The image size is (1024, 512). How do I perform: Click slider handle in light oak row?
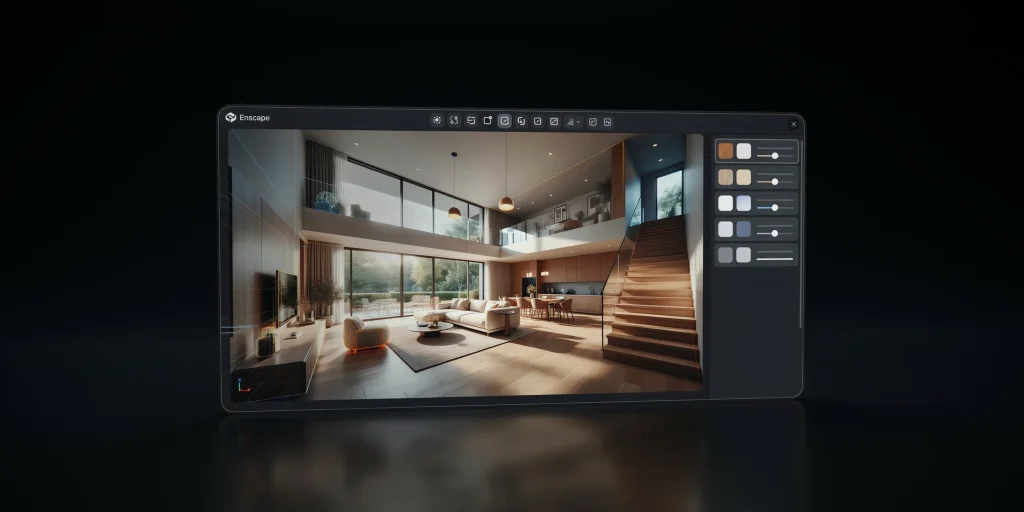(775, 182)
